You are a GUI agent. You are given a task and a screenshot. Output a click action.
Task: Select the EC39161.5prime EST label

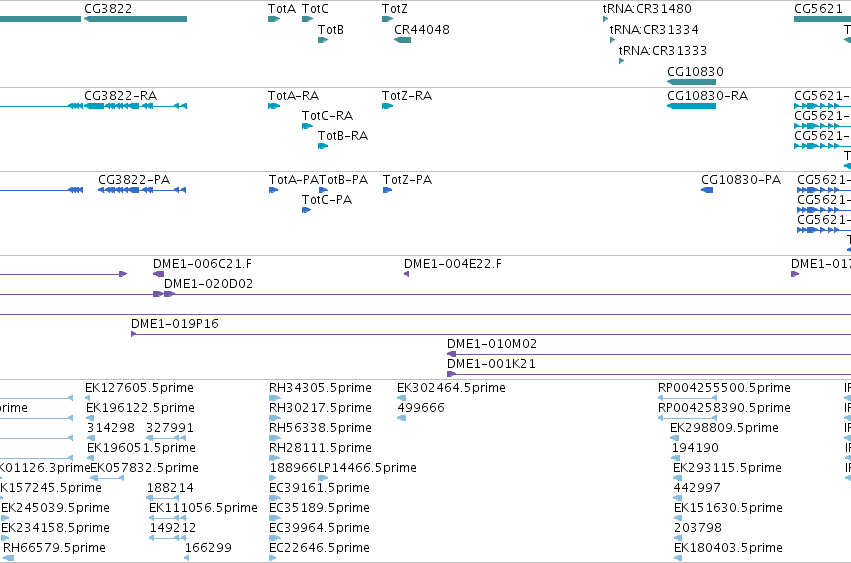coord(320,489)
